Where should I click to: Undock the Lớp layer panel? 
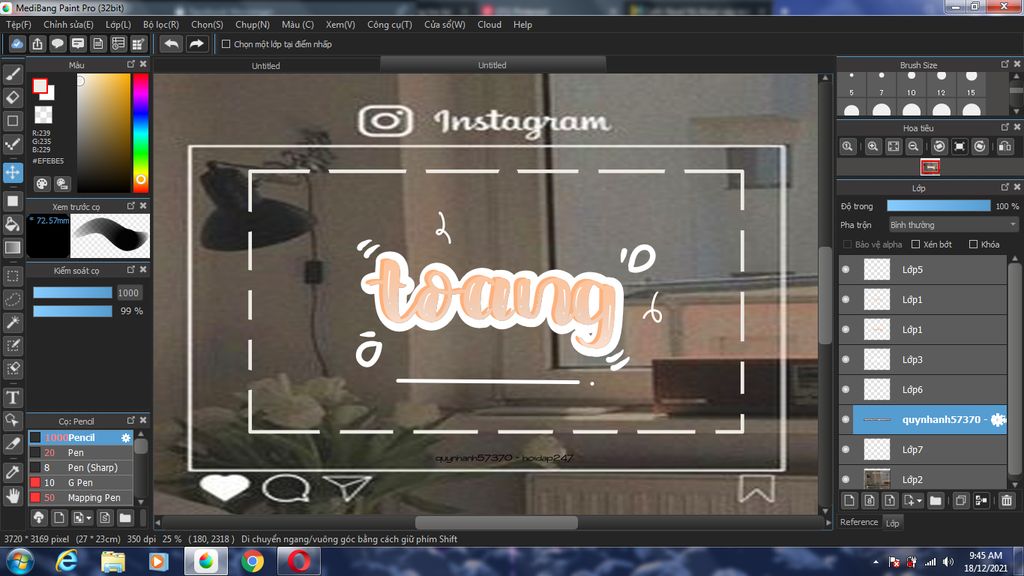pos(1004,187)
